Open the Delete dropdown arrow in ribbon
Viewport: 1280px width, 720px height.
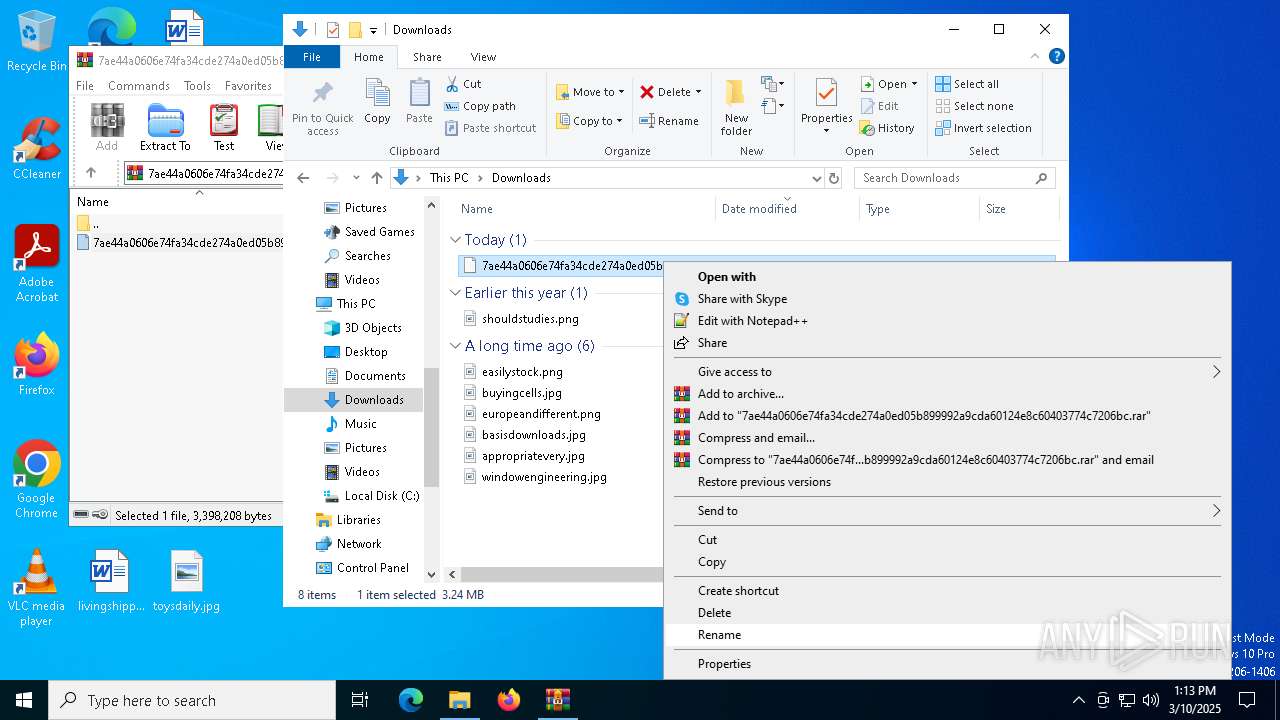pyautogui.click(x=698, y=92)
